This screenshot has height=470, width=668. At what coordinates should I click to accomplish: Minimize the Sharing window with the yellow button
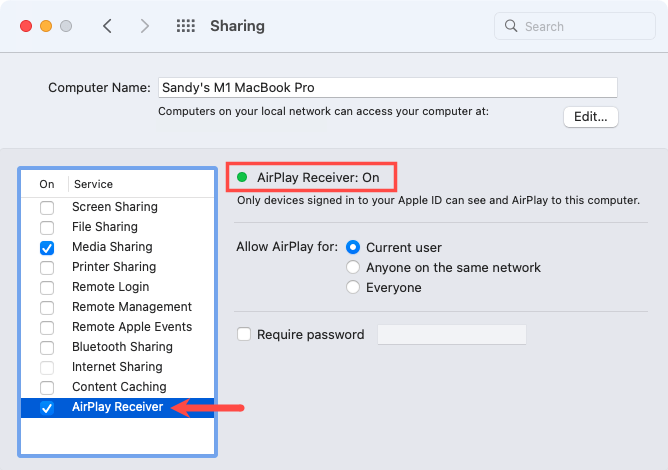(x=46, y=26)
